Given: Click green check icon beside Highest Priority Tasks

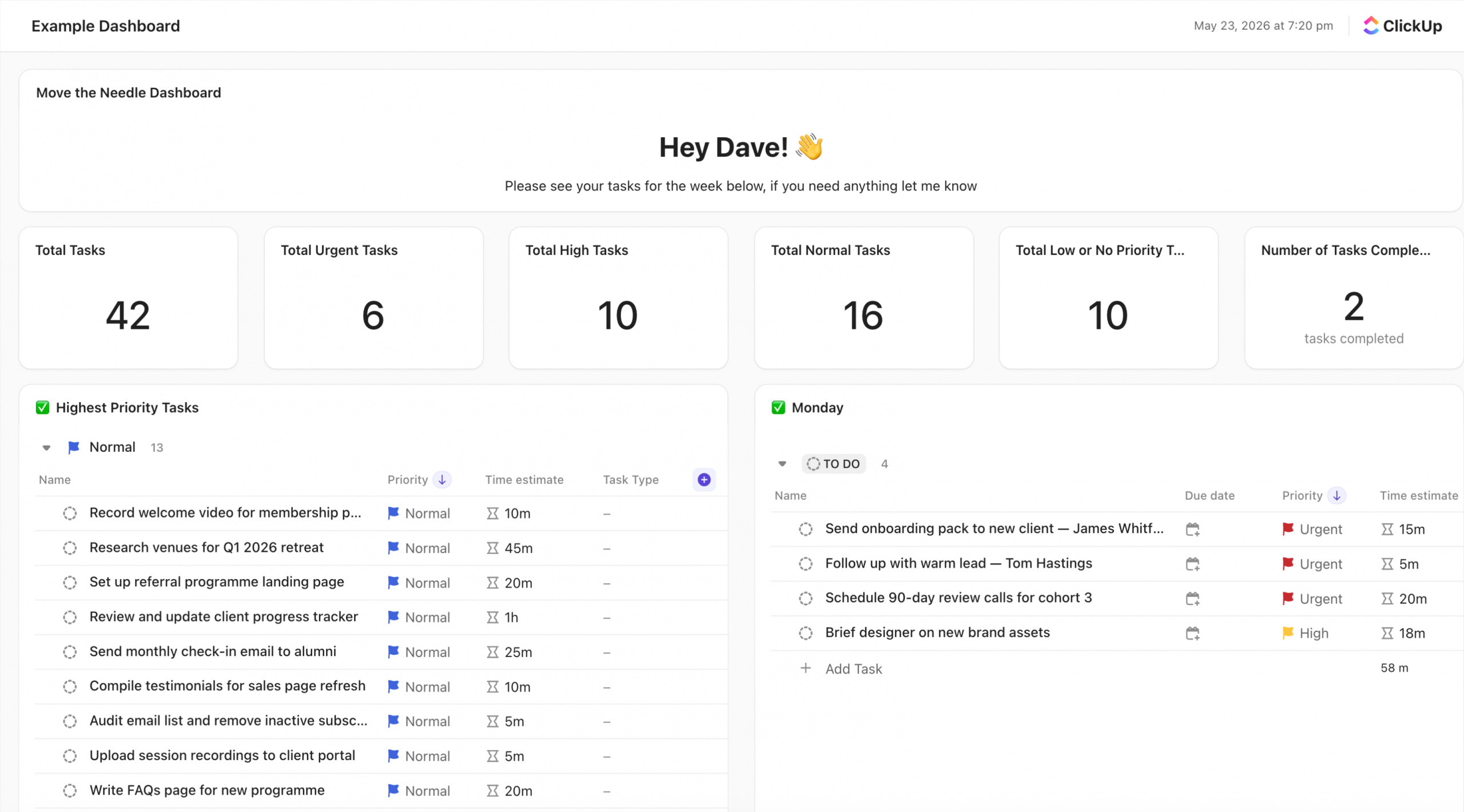Looking at the screenshot, I should 42,408.
